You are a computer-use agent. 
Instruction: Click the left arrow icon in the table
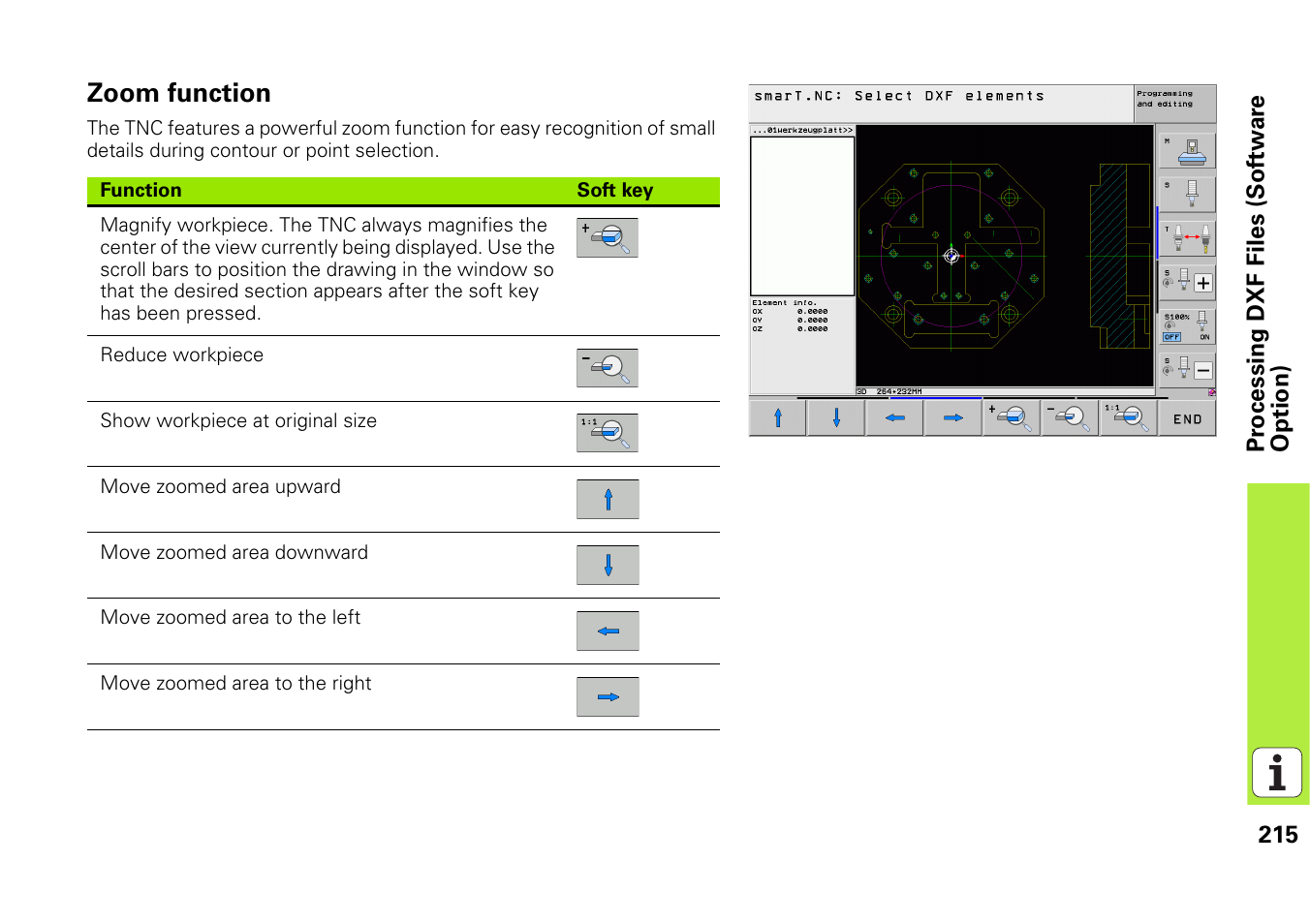pos(608,631)
